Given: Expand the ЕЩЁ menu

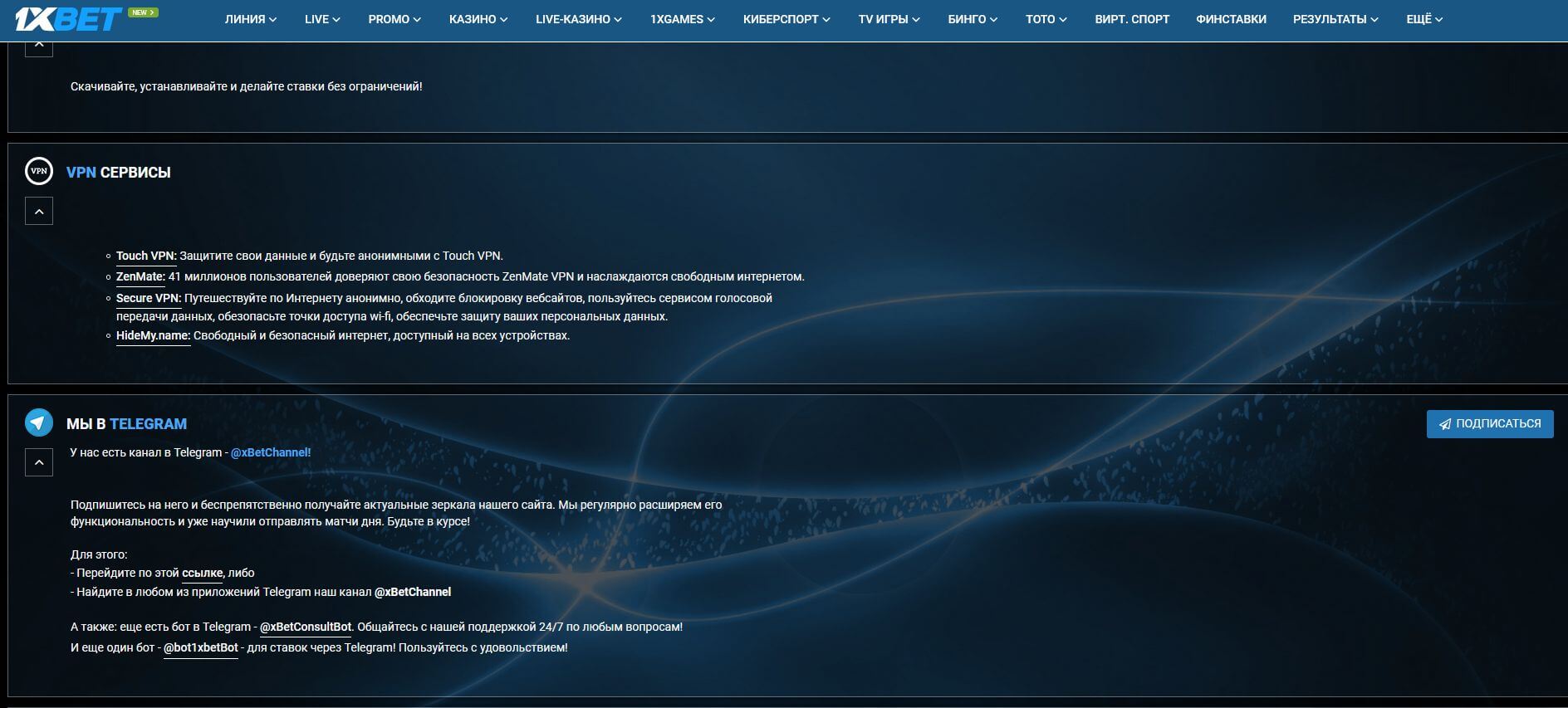Looking at the screenshot, I should pos(1424,19).
